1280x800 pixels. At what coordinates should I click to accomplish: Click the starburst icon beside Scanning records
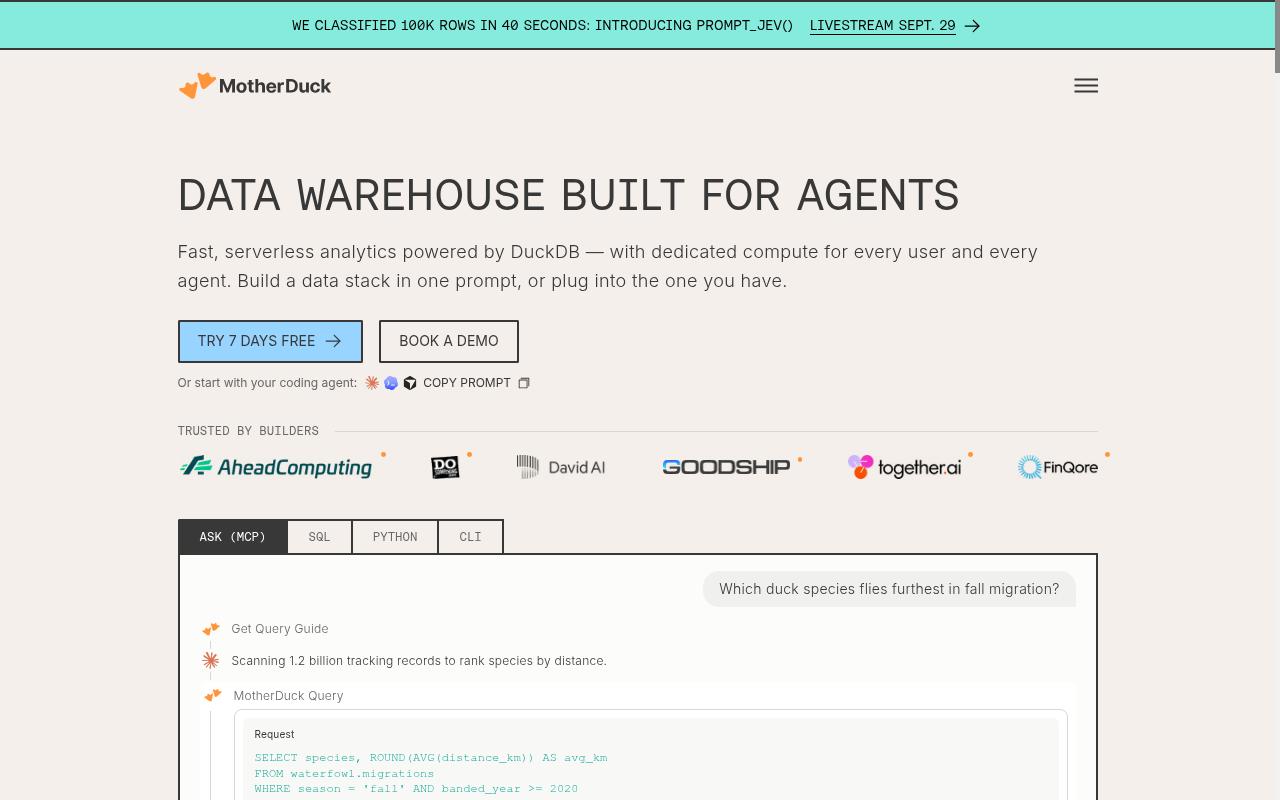pos(210,661)
